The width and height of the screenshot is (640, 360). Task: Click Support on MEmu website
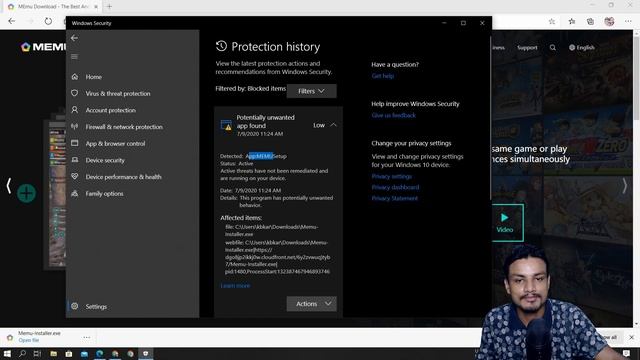527,48
